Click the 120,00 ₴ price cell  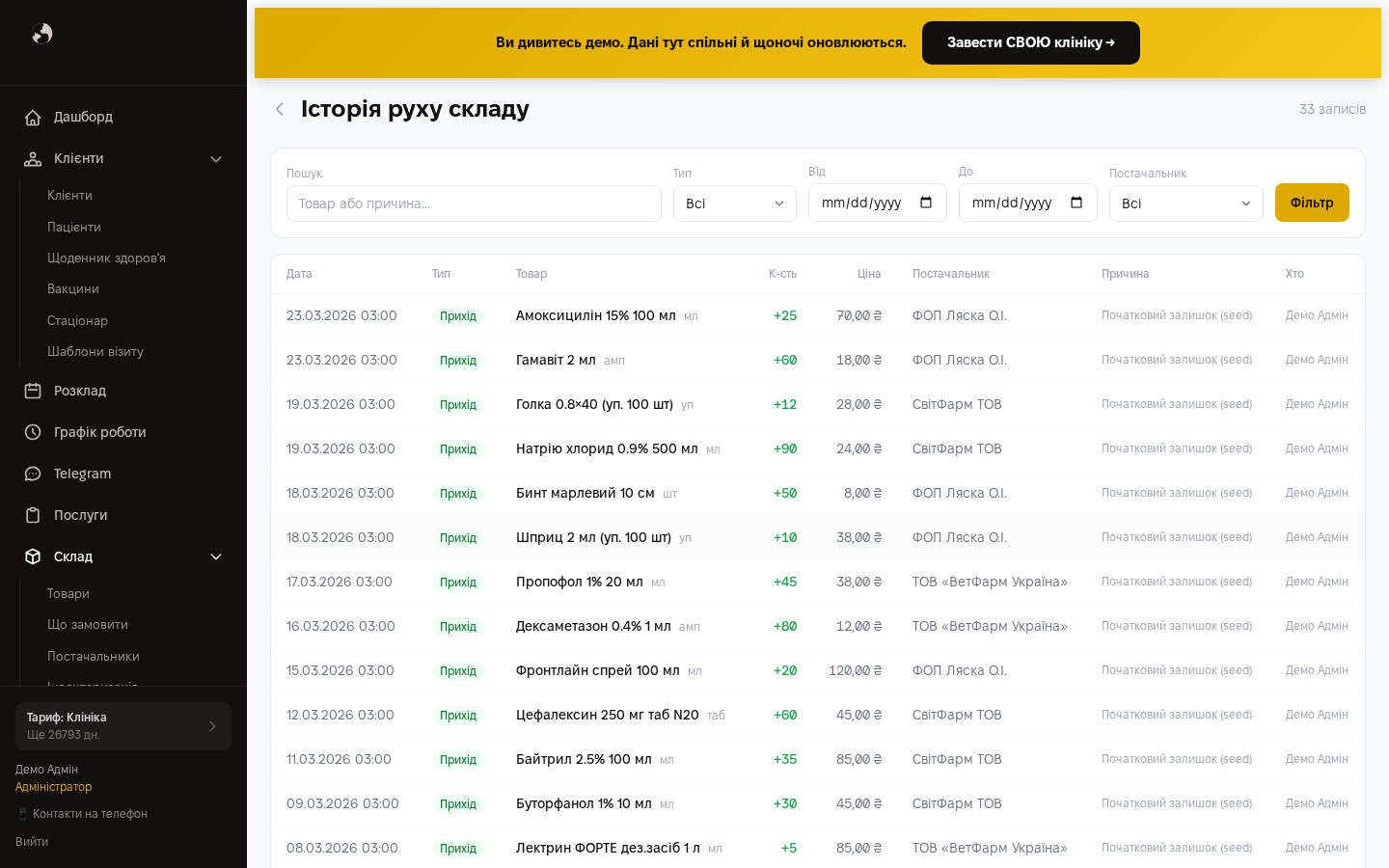pos(855,670)
